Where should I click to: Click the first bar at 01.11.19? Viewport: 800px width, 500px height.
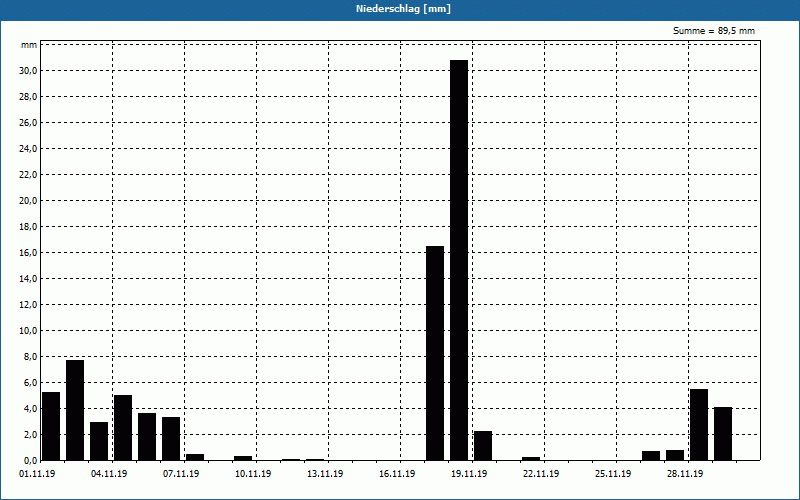[51, 426]
